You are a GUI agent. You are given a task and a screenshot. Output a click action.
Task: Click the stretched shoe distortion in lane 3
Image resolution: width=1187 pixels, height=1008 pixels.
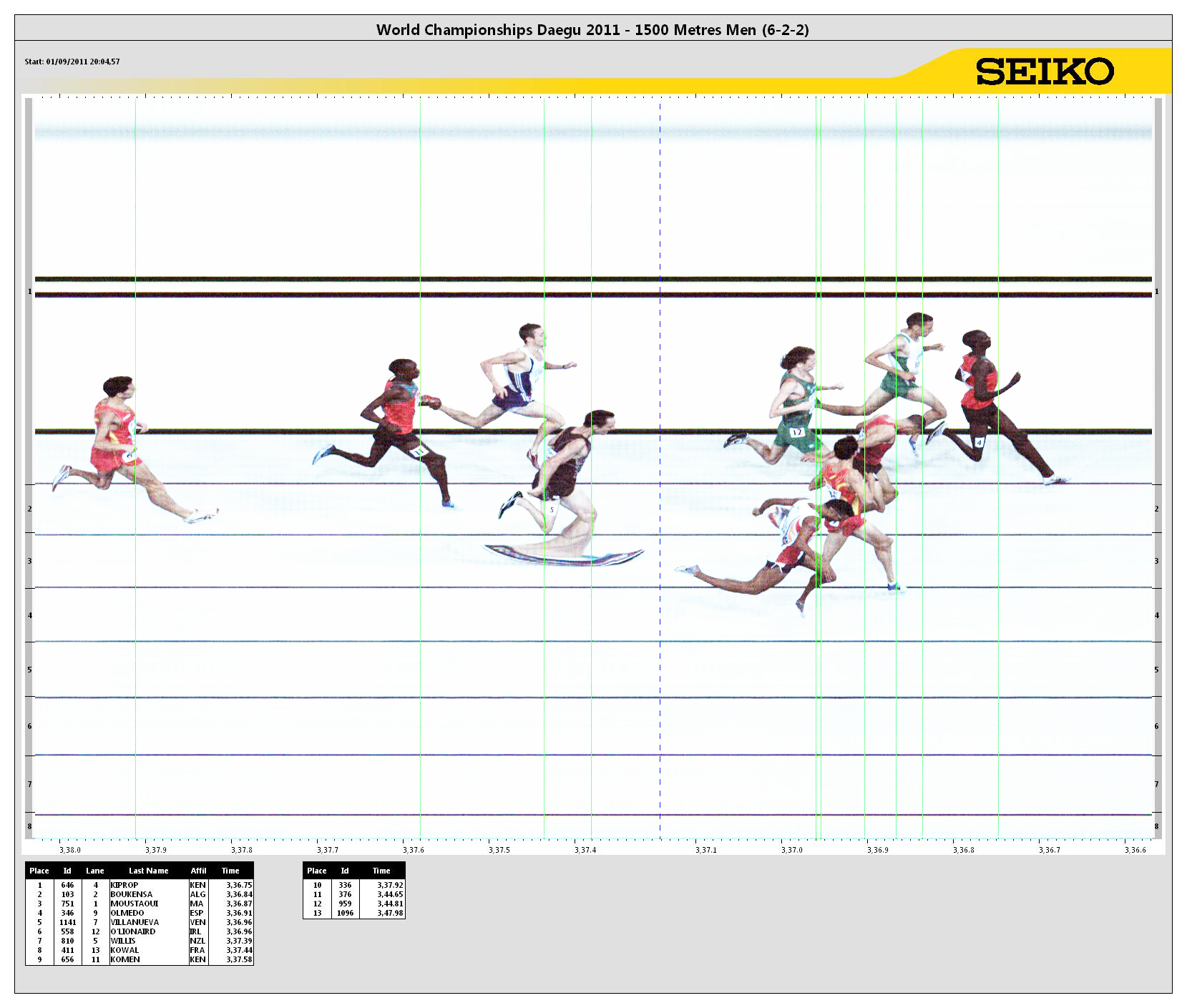565,554
